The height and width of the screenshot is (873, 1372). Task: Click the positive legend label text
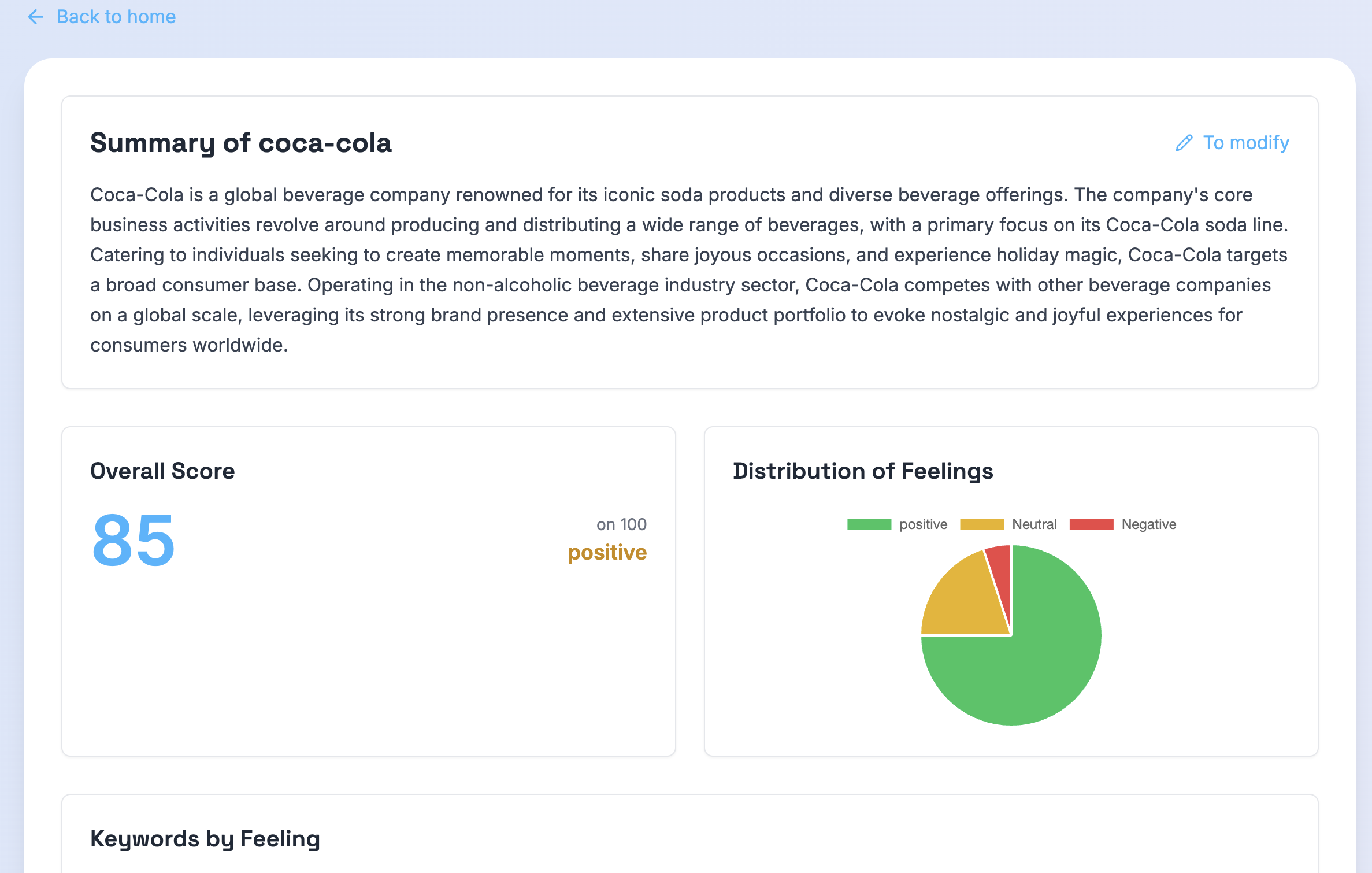923,524
